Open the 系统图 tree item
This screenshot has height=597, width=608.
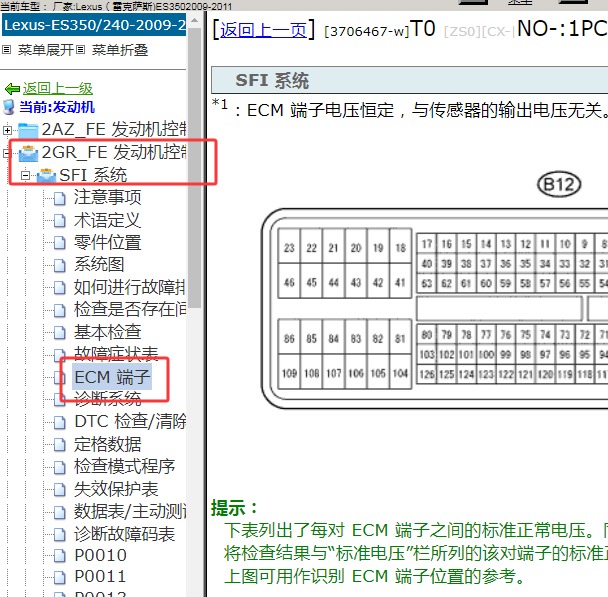point(99,265)
